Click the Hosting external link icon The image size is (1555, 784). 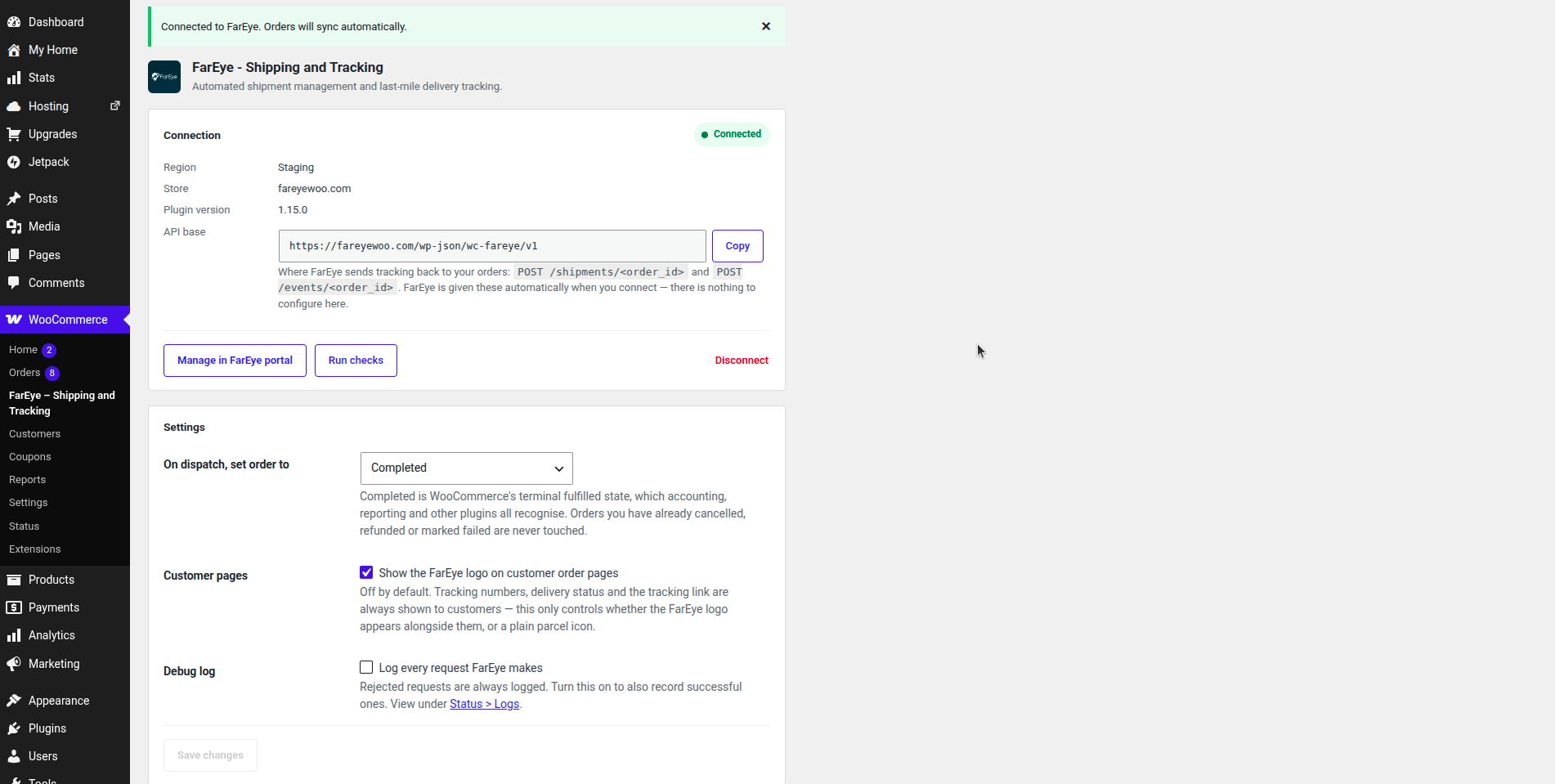115,105
